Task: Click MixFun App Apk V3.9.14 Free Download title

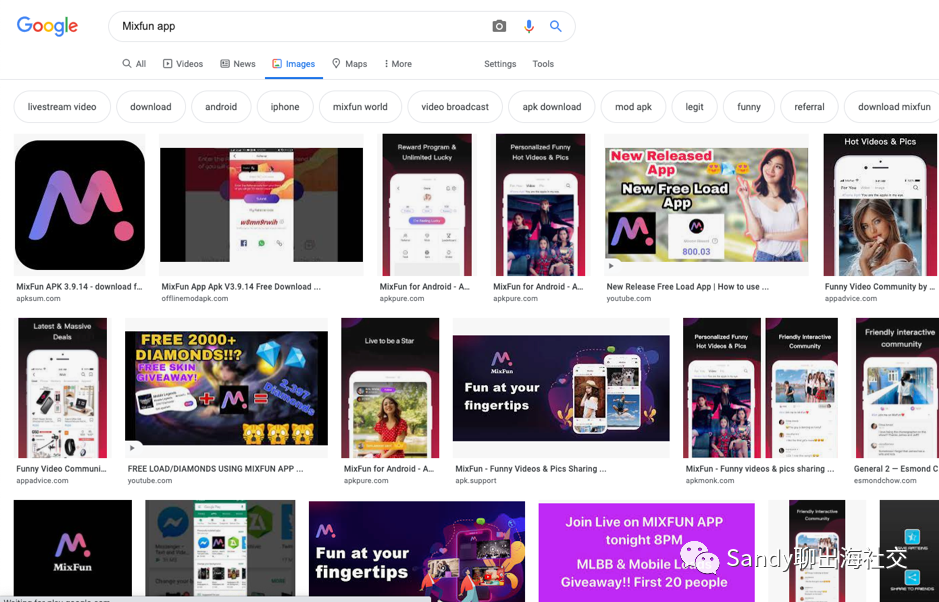Action: click(x=241, y=287)
